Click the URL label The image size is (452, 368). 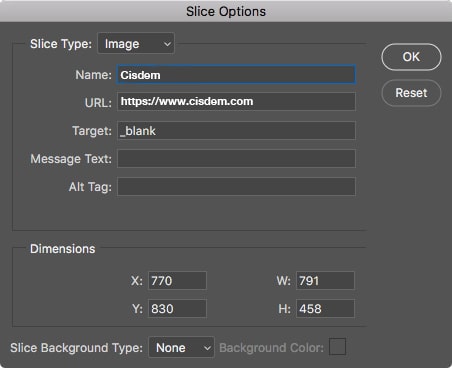click(98, 103)
